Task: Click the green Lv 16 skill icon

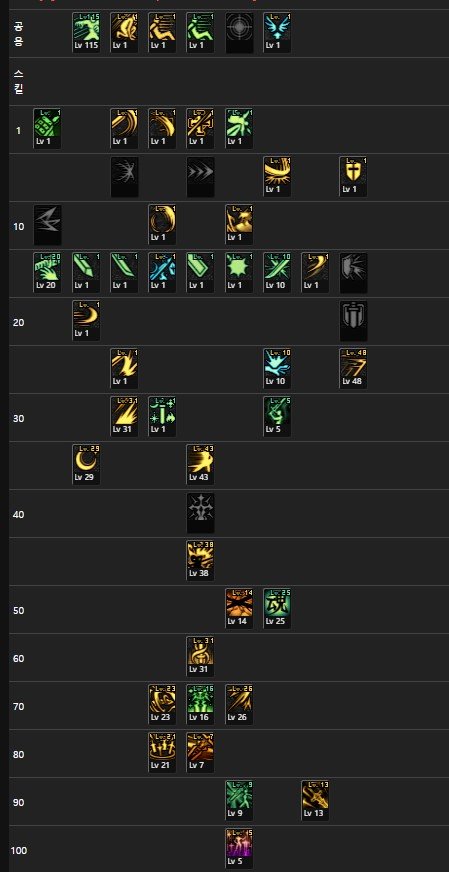Action: 200,705
